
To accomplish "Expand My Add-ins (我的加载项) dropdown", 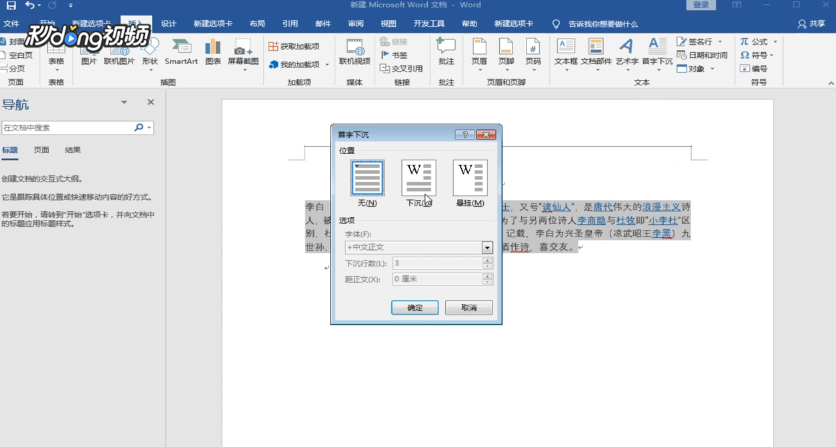I will [x=327, y=65].
